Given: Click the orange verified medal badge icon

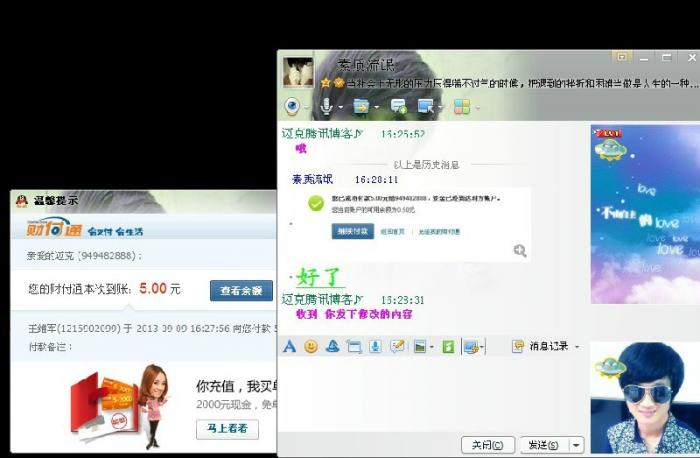Looking at the screenshot, I should pyautogui.click(x=339, y=83).
